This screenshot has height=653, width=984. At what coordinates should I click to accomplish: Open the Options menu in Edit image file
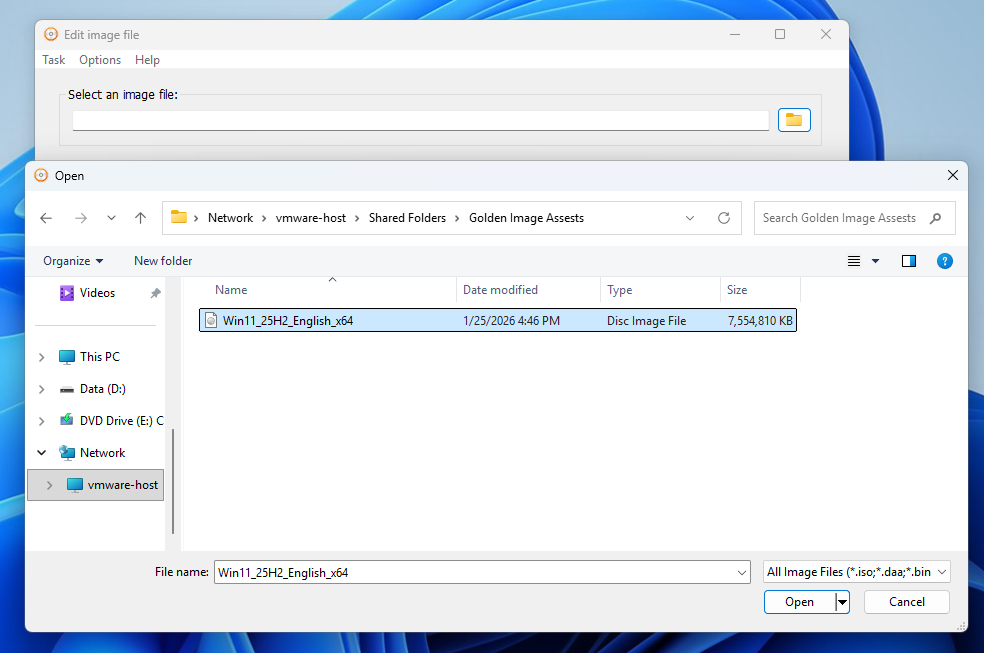pyautogui.click(x=100, y=60)
